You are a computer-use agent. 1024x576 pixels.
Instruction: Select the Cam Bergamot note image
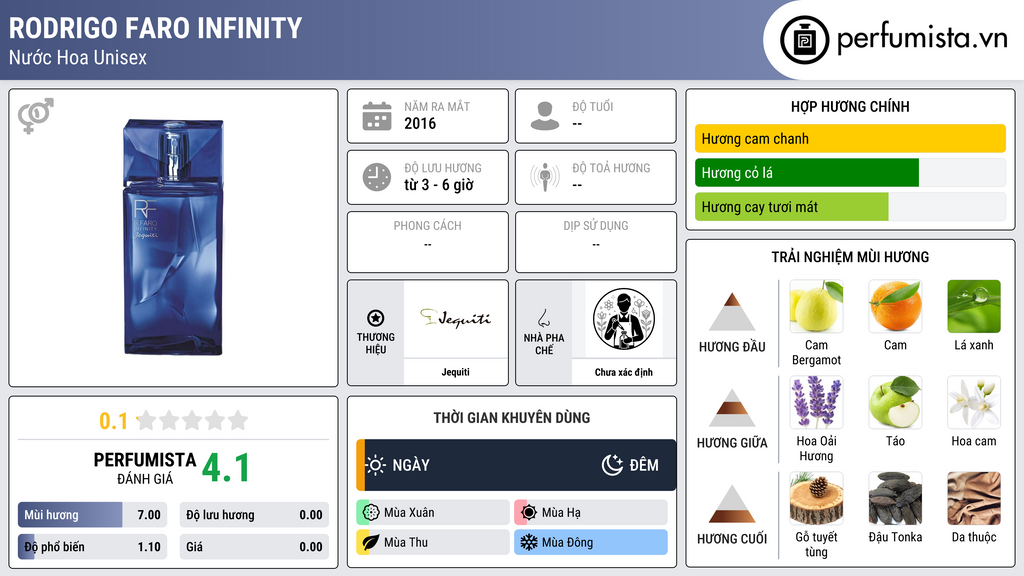[x=816, y=306]
